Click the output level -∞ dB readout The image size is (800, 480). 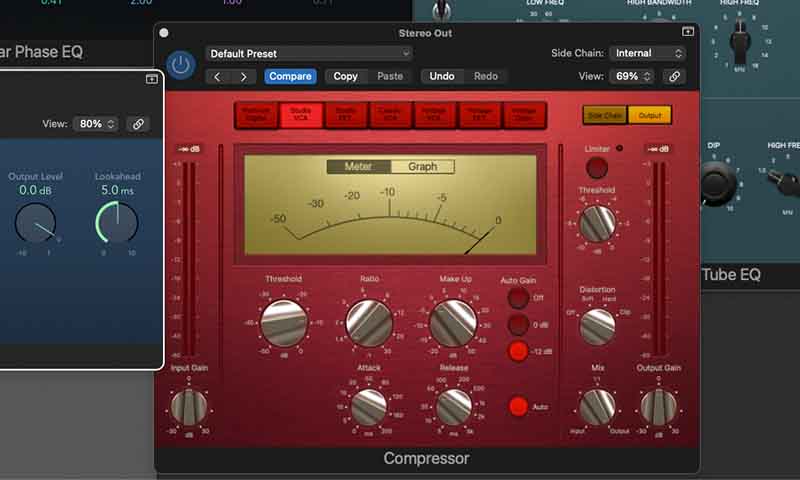(658, 149)
